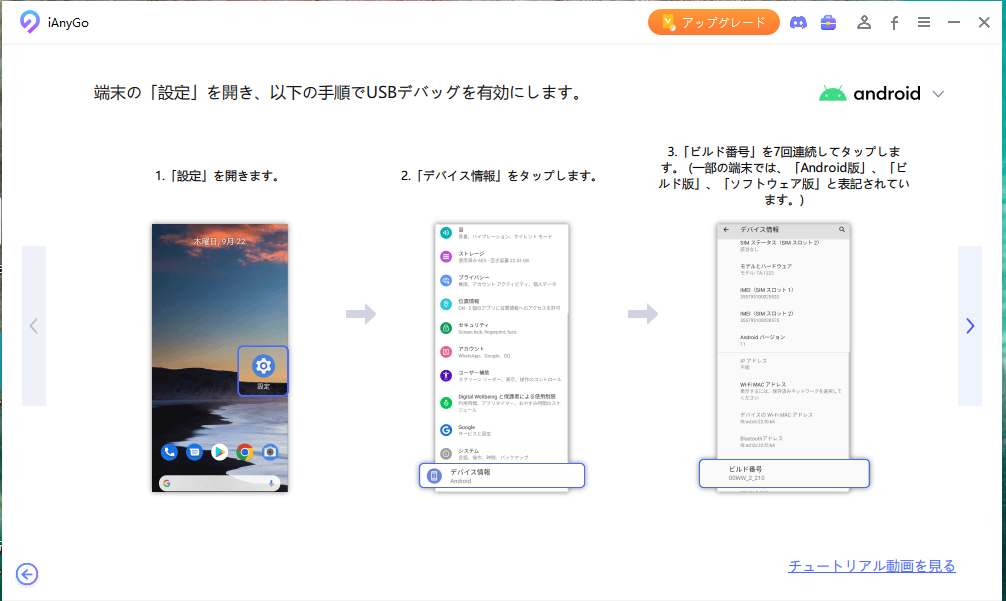The image size is (1006, 601).
Task: Click the step 1 home screen thumbnail
Action: pos(219,300)
